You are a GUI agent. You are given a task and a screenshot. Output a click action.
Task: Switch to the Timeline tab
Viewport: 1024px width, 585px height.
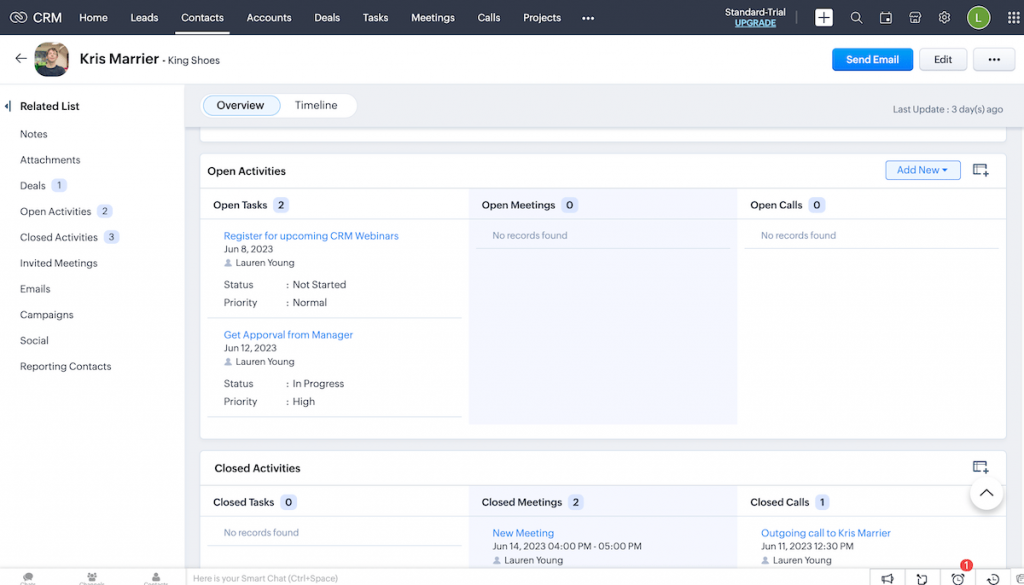tap(316, 104)
